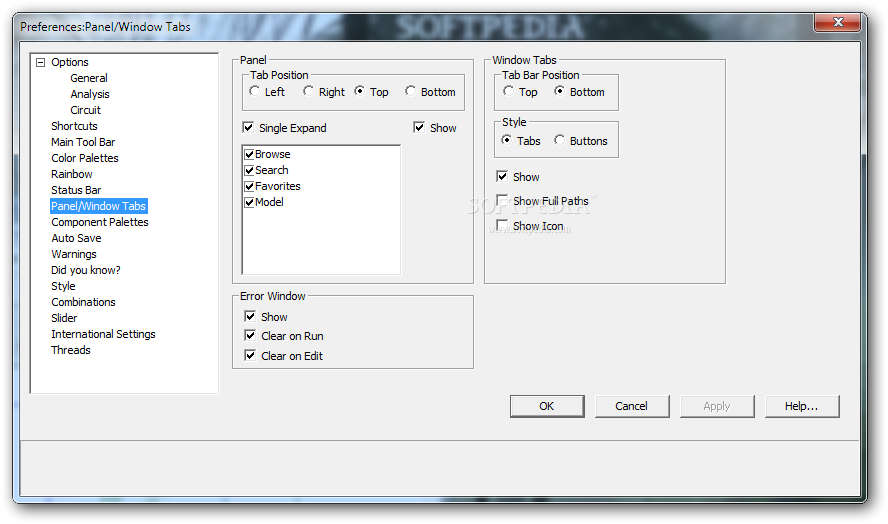Screen dimensions: 888x524
Task: Open the Threads preferences page
Action: point(71,350)
